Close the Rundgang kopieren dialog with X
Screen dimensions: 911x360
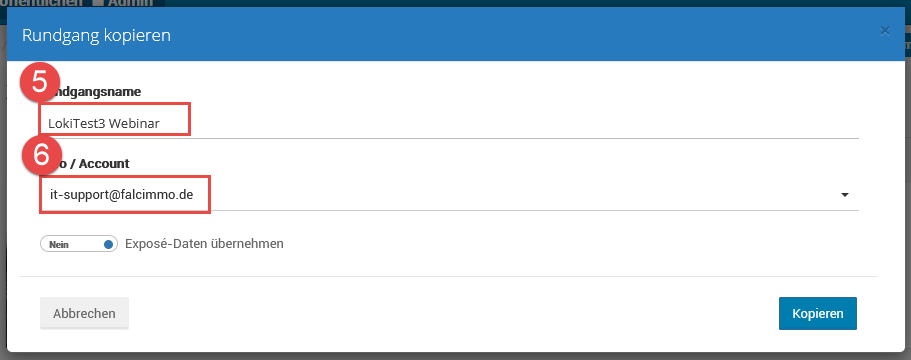click(x=884, y=31)
